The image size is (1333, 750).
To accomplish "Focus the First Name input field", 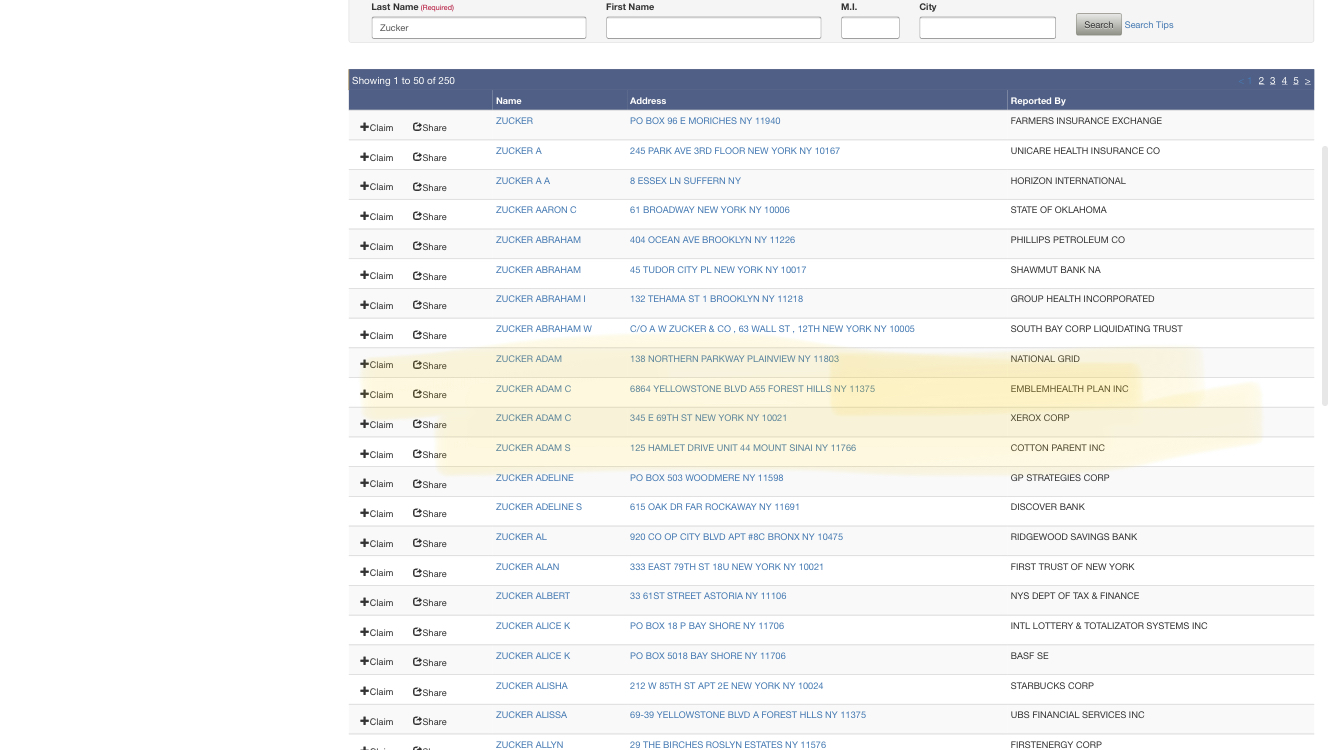I will tap(713, 28).
